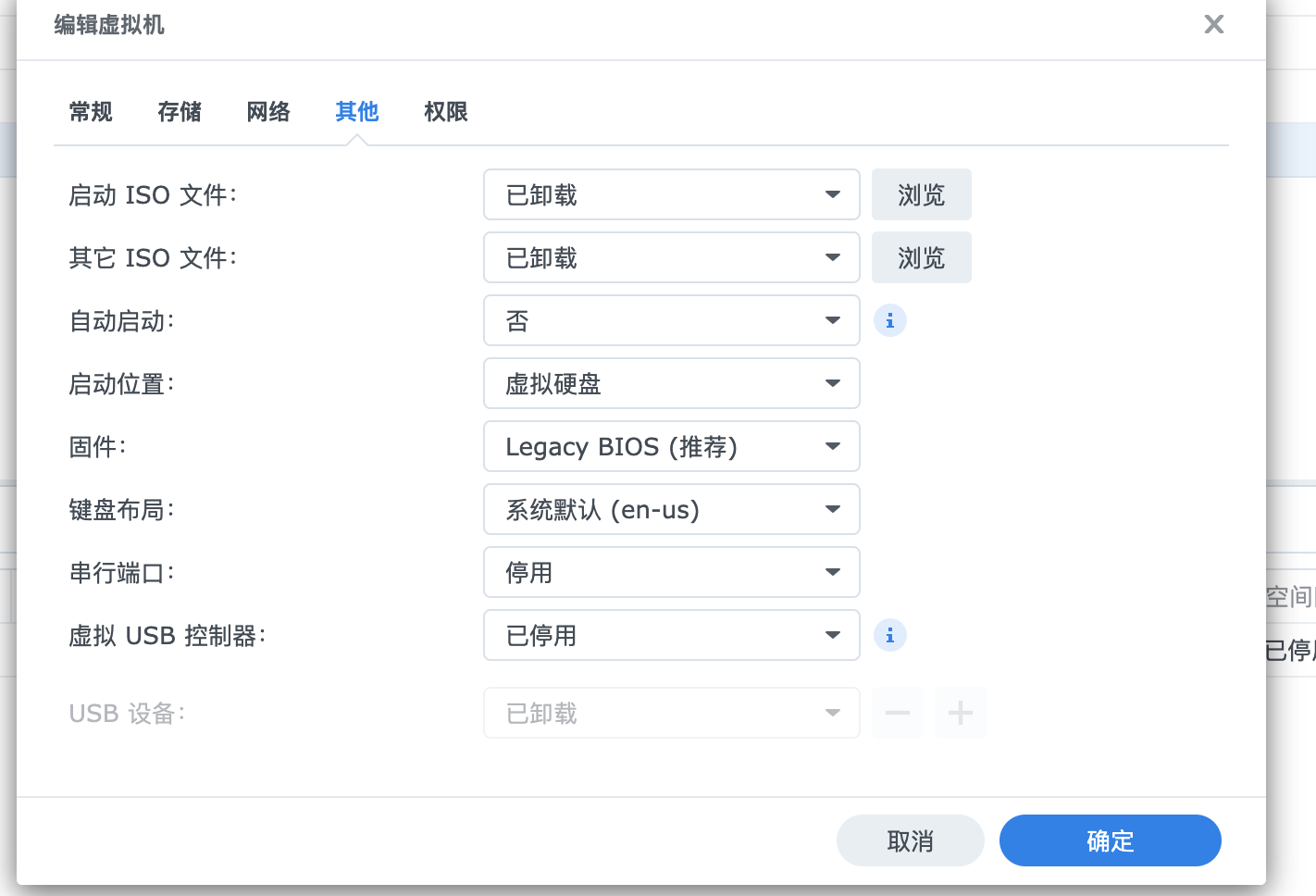The height and width of the screenshot is (896, 1316).
Task: Open the 自动启动 dropdown showing 否
Action: 671,320
